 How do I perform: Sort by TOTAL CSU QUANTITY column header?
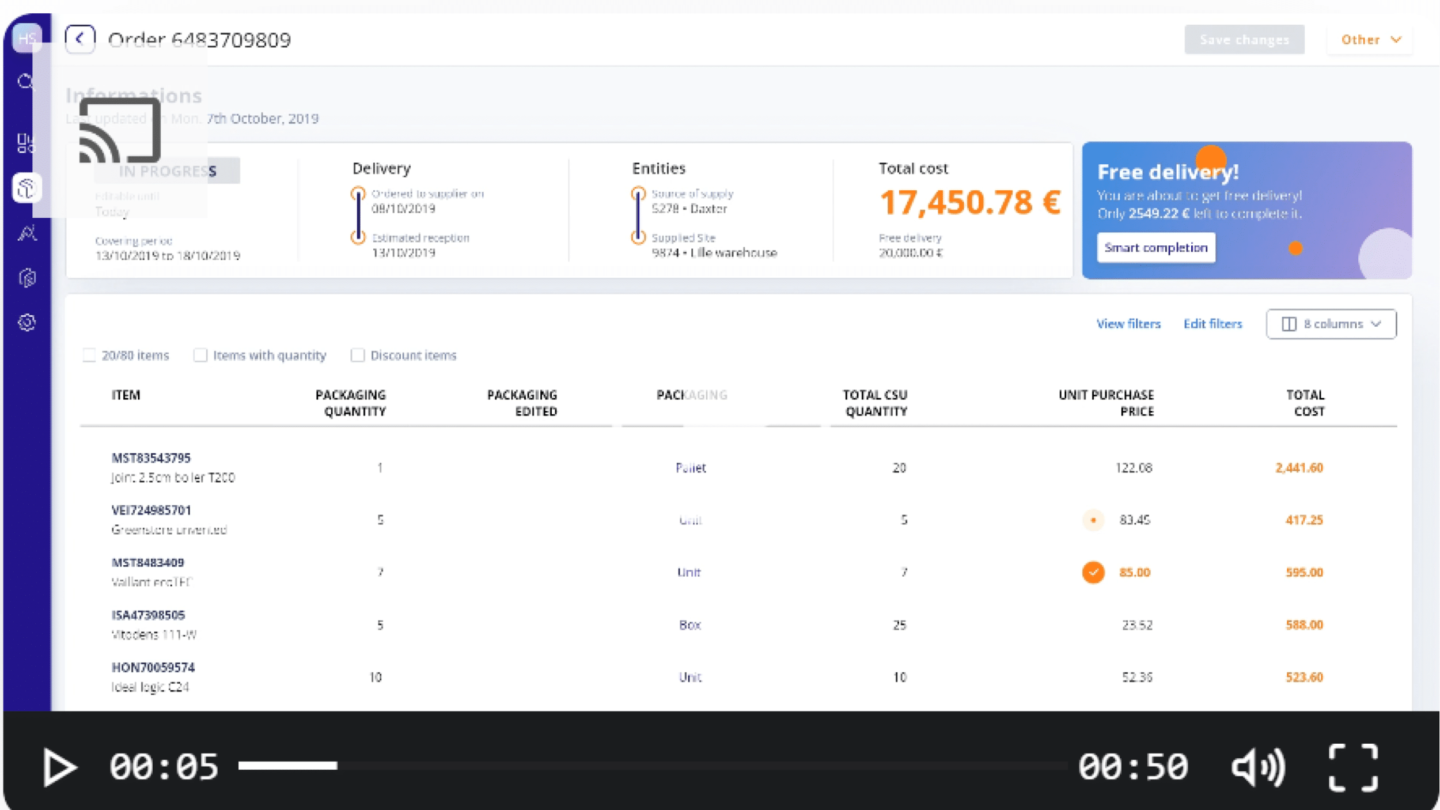[875, 403]
